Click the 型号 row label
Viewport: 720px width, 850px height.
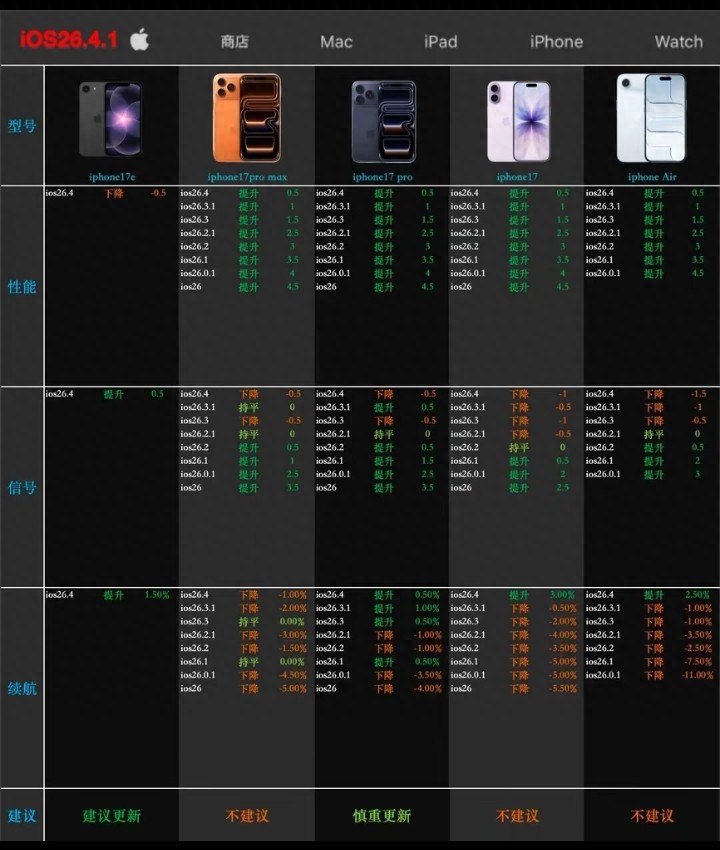point(22,126)
